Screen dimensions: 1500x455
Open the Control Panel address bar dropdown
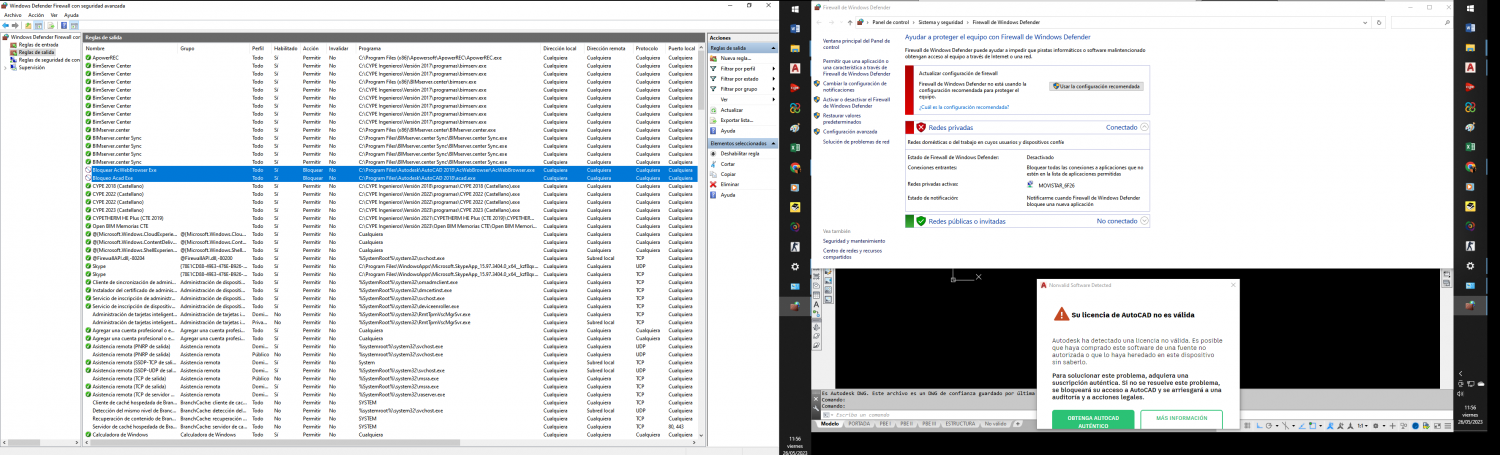tap(1365, 22)
